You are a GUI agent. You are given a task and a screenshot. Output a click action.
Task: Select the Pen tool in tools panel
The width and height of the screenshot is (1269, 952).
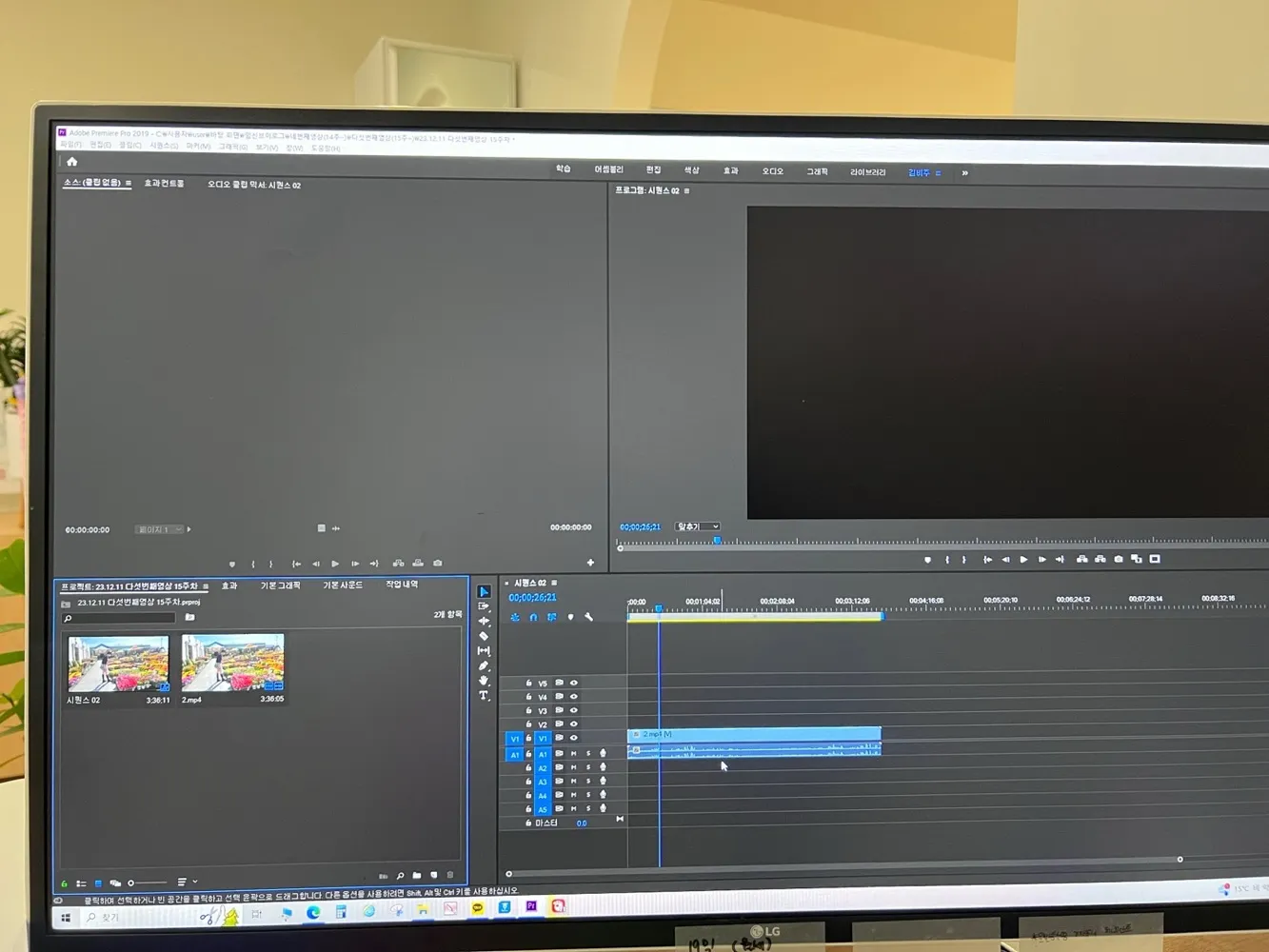pyautogui.click(x=484, y=665)
